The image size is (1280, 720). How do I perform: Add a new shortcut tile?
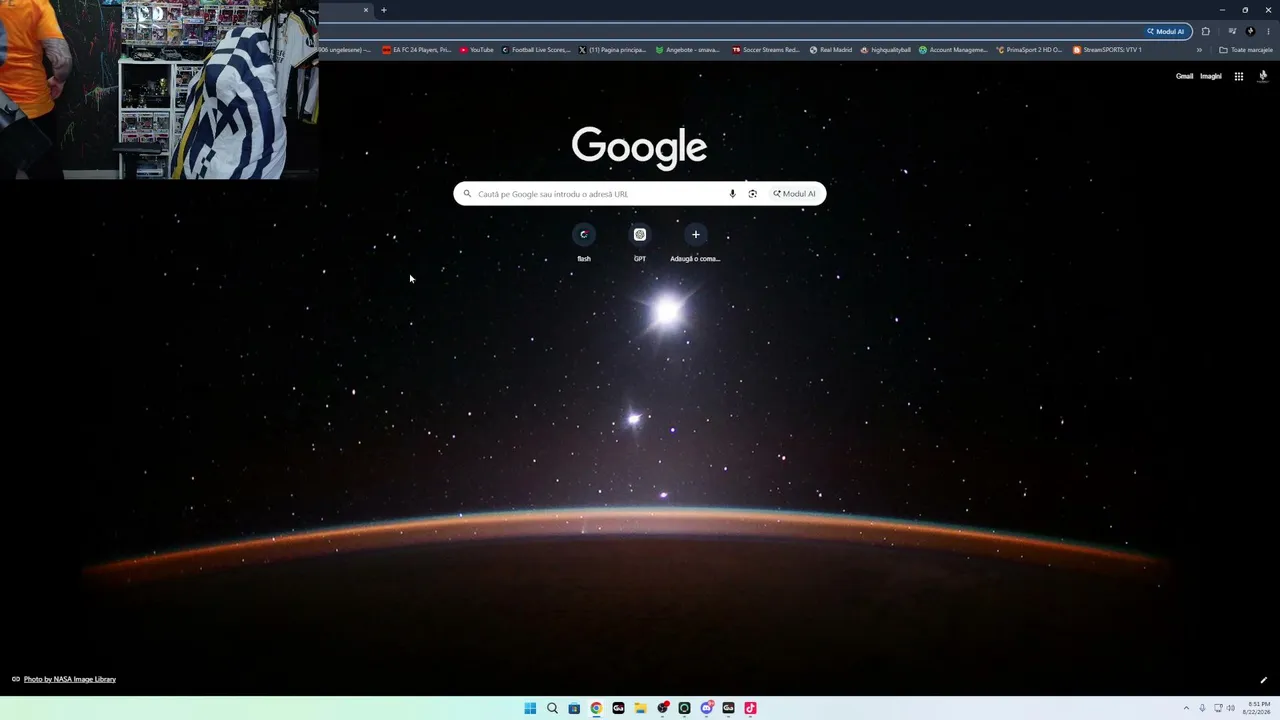tap(696, 243)
